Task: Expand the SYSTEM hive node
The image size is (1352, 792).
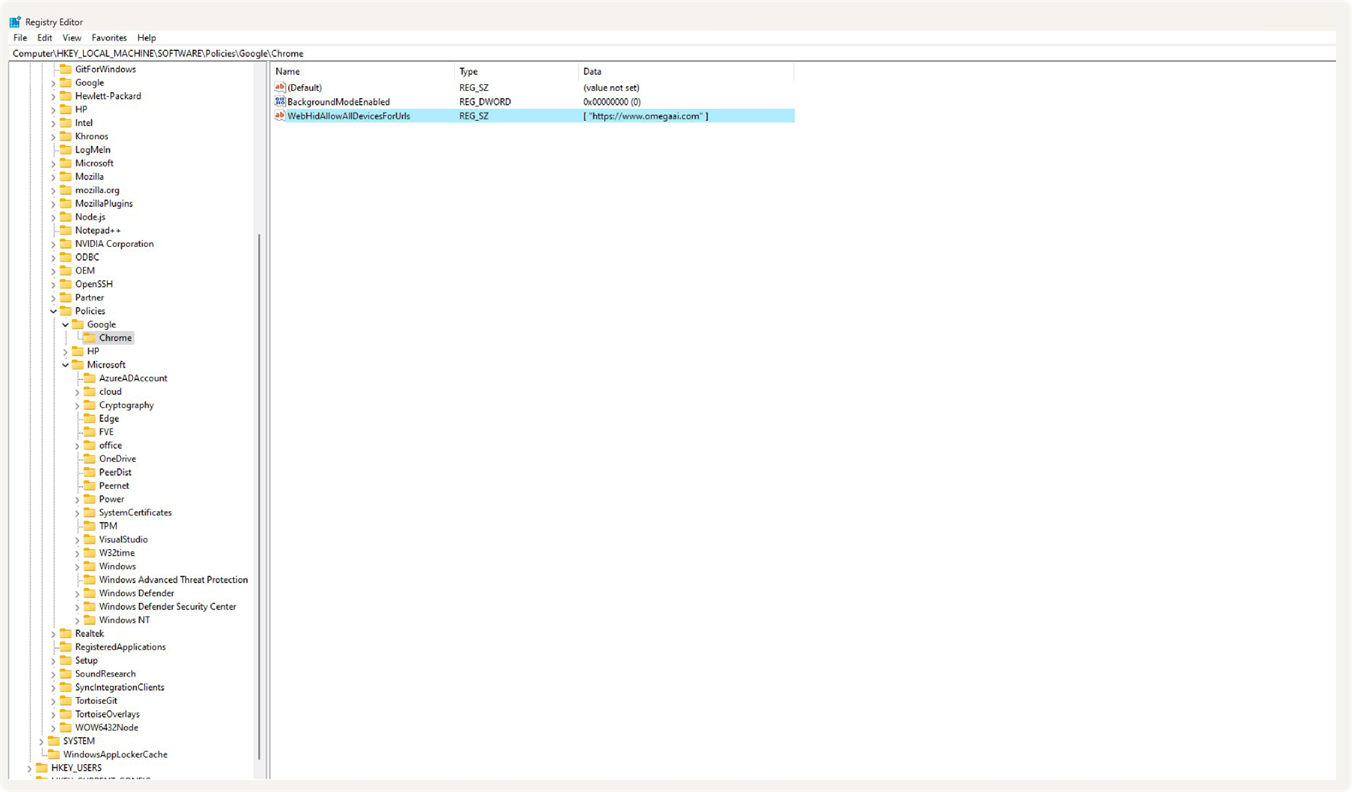Action: tap(42, 741)
